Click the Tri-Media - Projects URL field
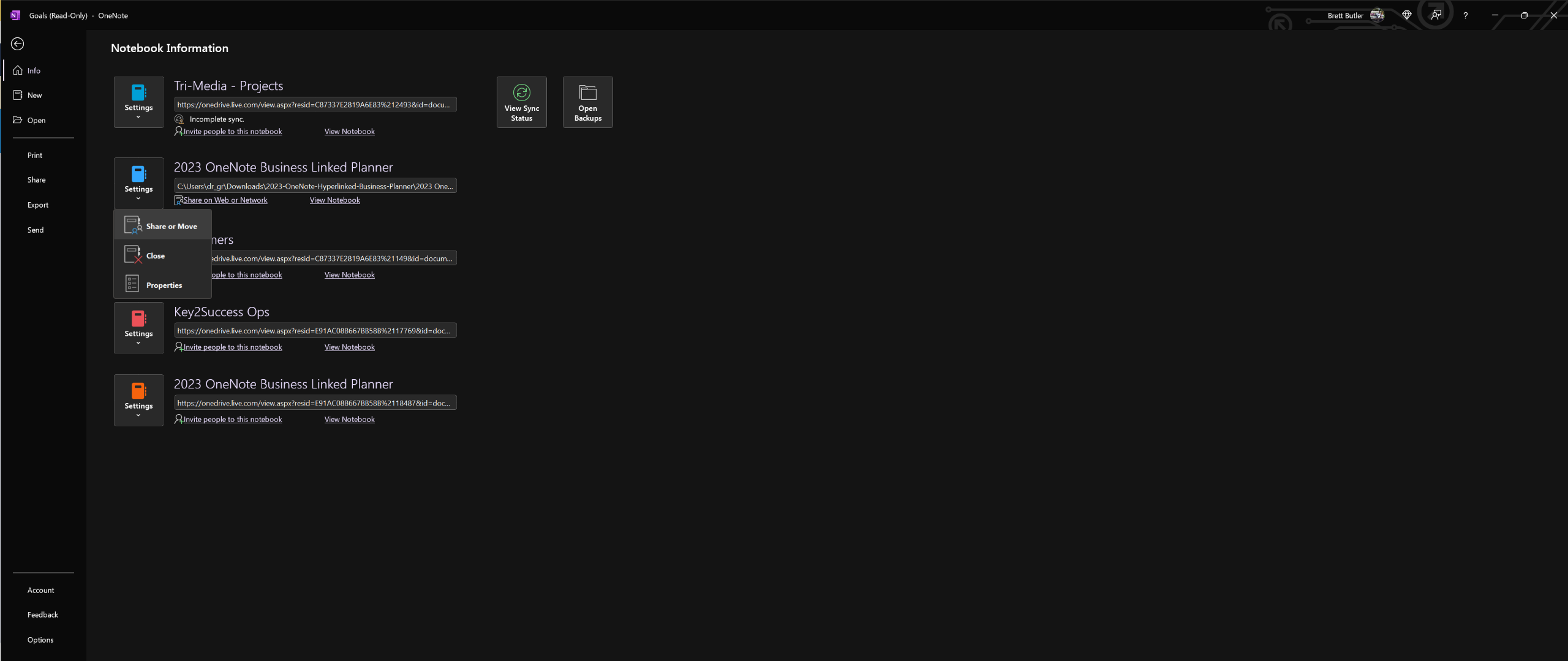This screenshot has height=661, width=1568. coord(315,105)
